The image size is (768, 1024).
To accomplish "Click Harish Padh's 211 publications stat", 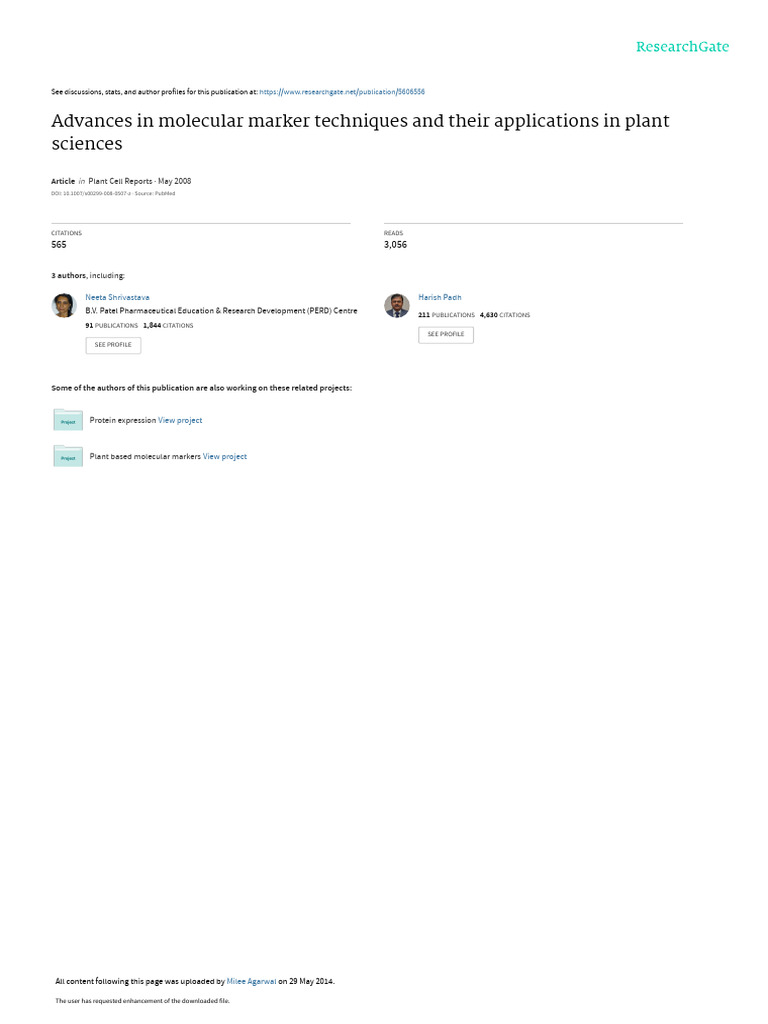I will (446, 315).
